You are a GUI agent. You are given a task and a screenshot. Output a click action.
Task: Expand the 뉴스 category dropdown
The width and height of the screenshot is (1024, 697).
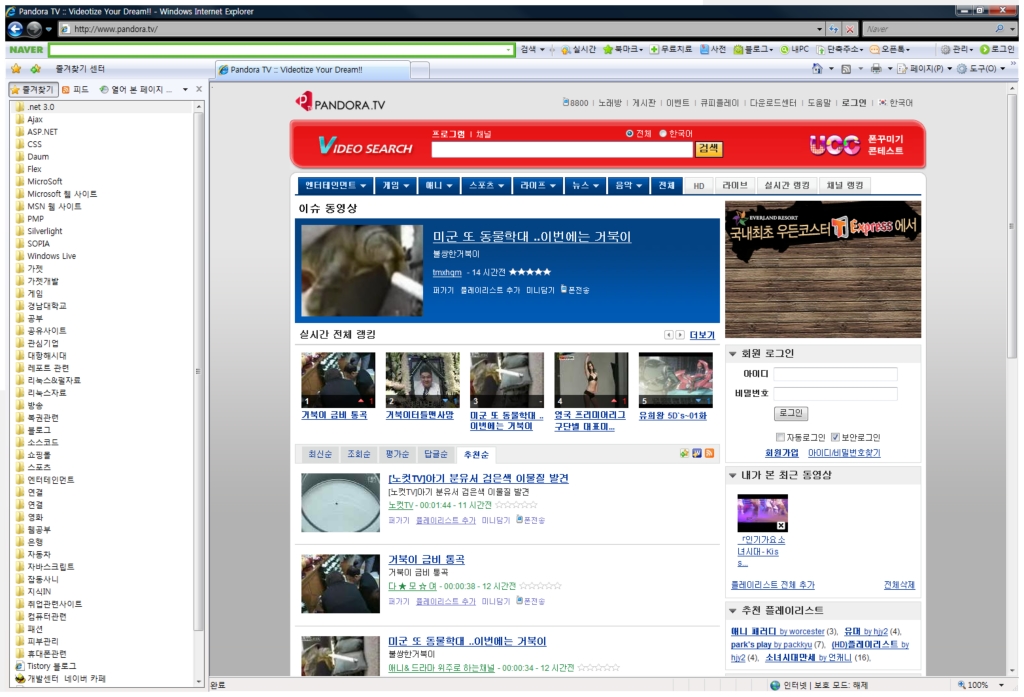pos(585,186)
